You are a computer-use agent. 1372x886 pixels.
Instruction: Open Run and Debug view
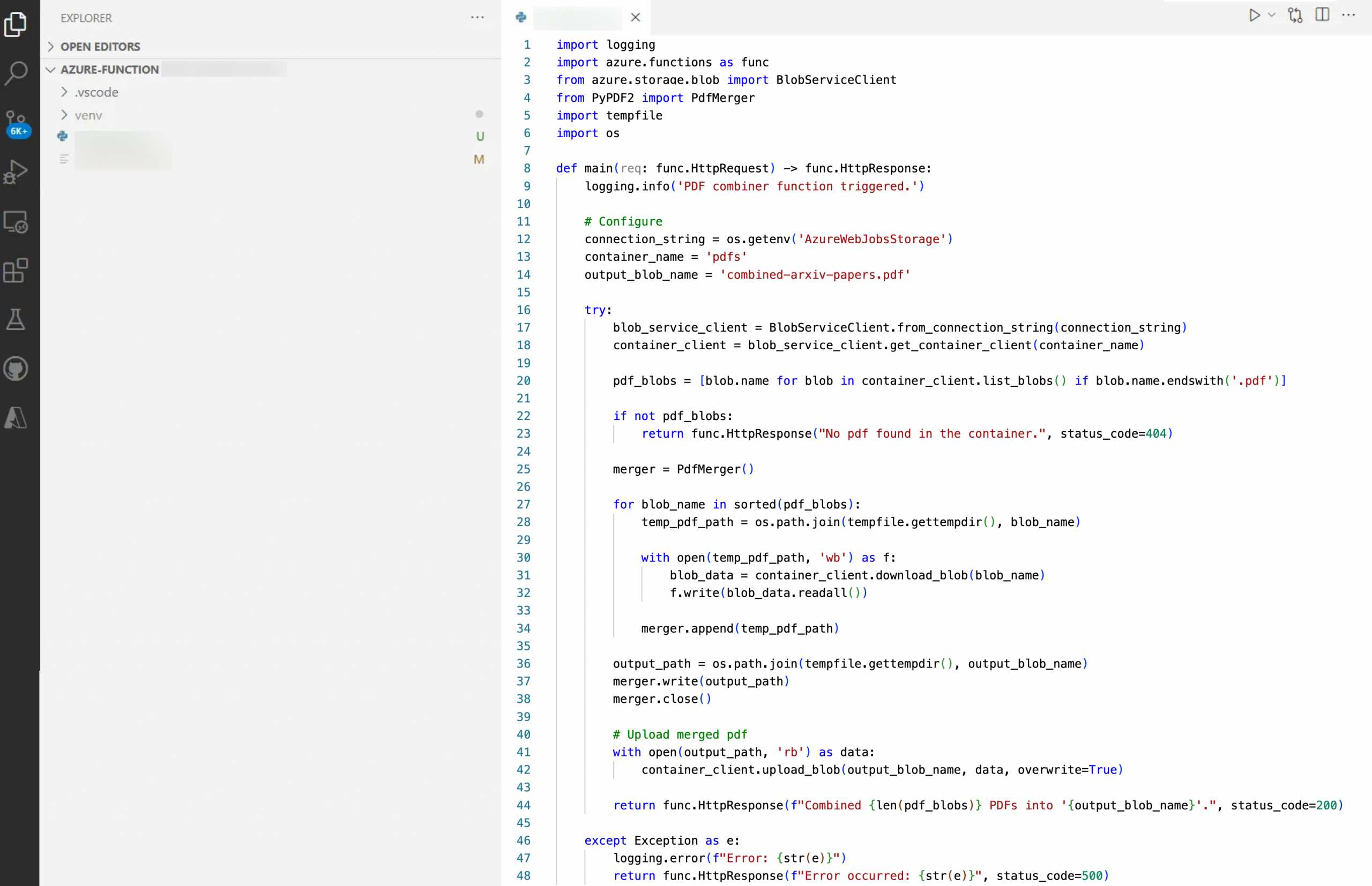[x=16, y=172]
